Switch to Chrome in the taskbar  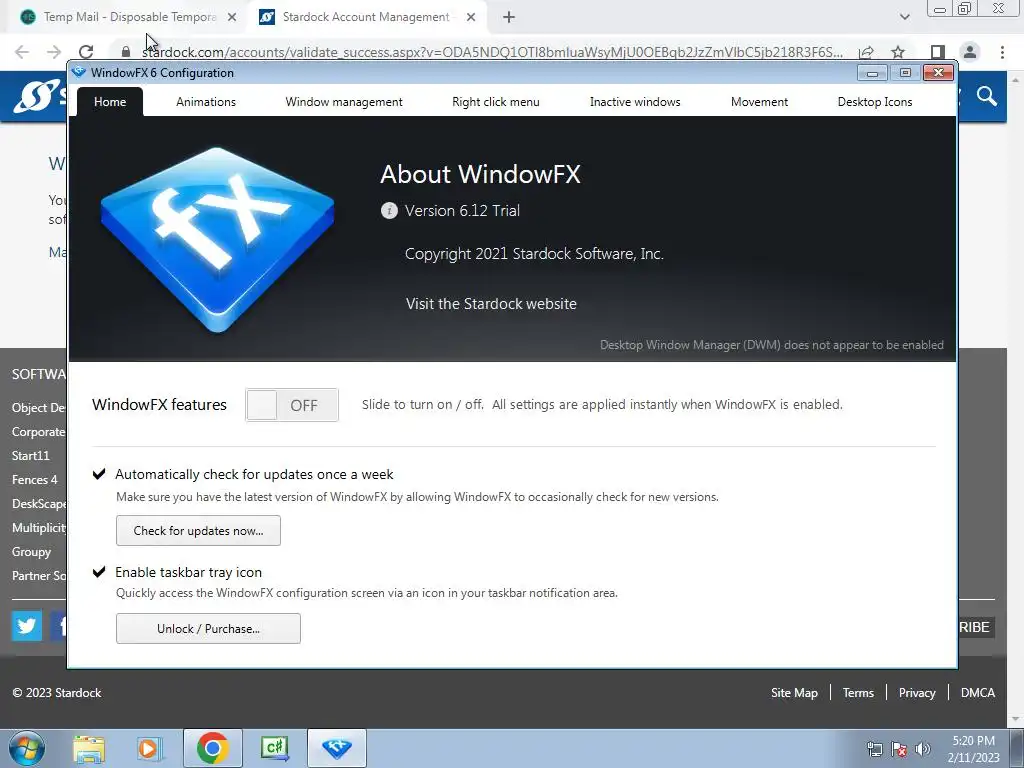[x=212, y=748]
